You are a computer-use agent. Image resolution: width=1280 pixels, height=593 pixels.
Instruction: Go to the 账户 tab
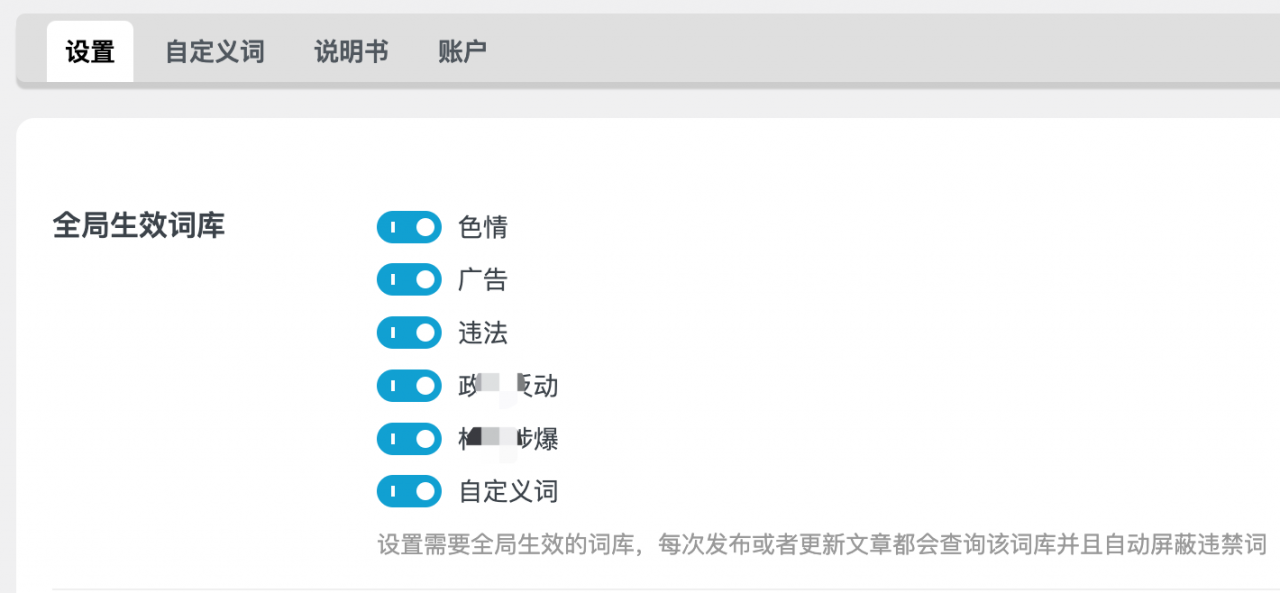coord(461,51)
